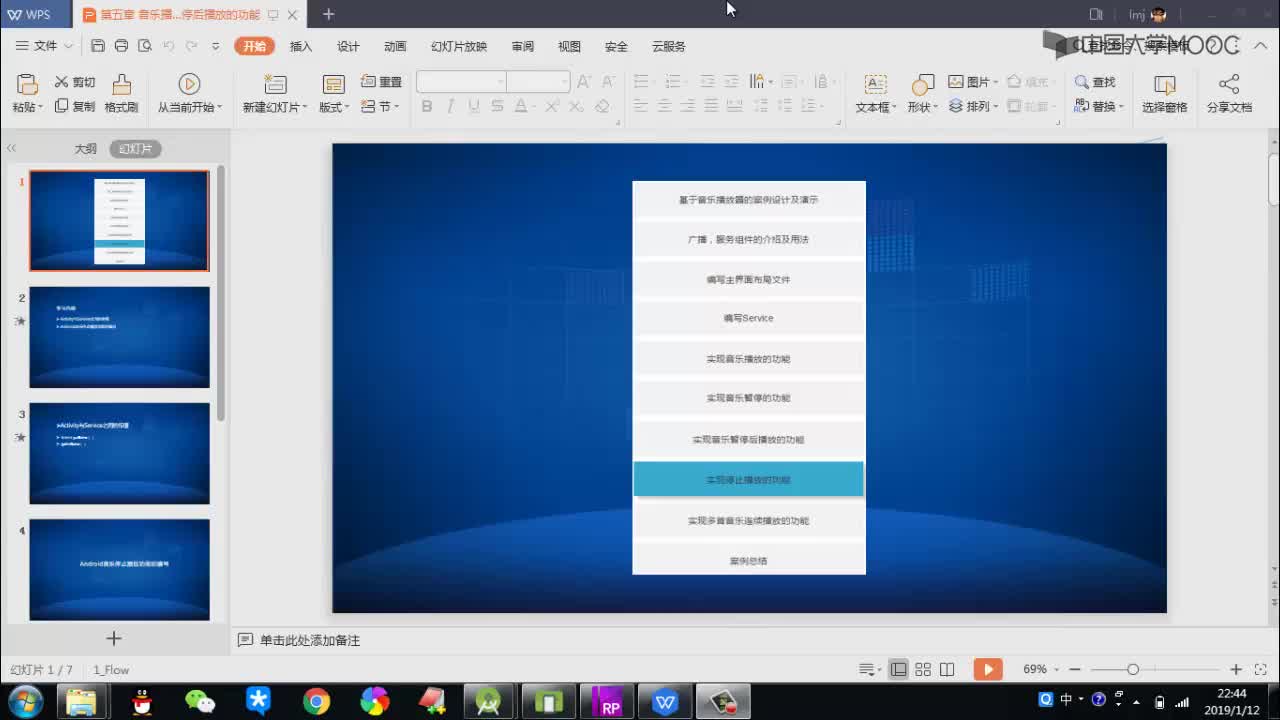
Task: Open a new document tab with plus
Action: click(328, 14)
